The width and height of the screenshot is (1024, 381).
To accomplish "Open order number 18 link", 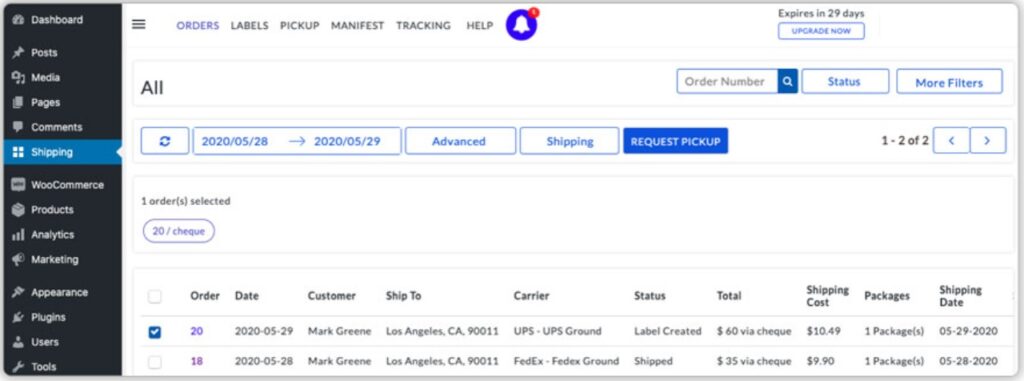I will (x=197, y=361).
